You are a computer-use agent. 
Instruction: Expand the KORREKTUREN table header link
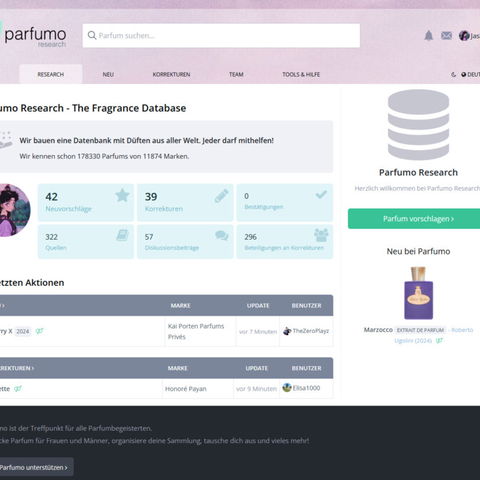17,368
